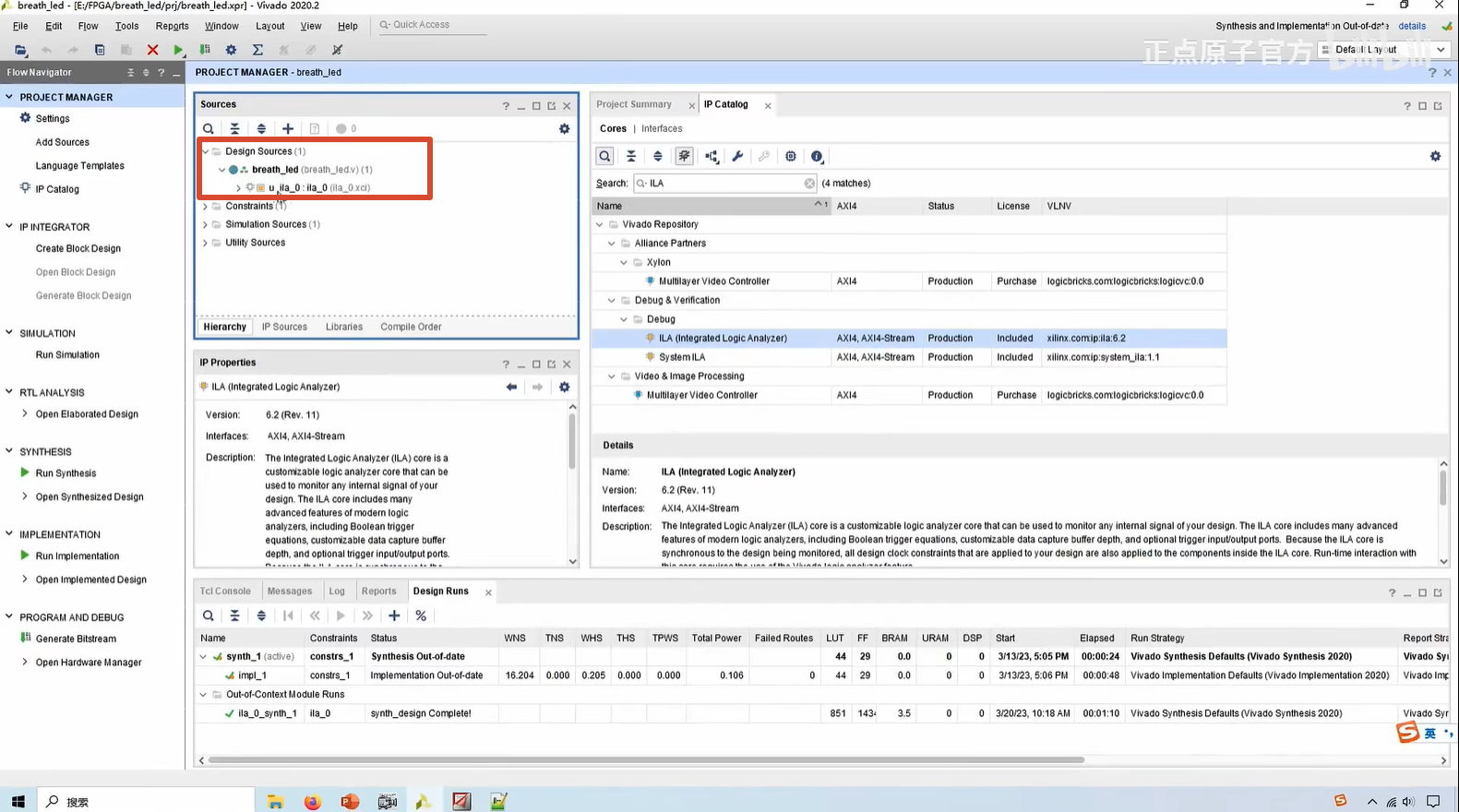Open Windows Start menu
The image size is (1459, 812).
18,801
